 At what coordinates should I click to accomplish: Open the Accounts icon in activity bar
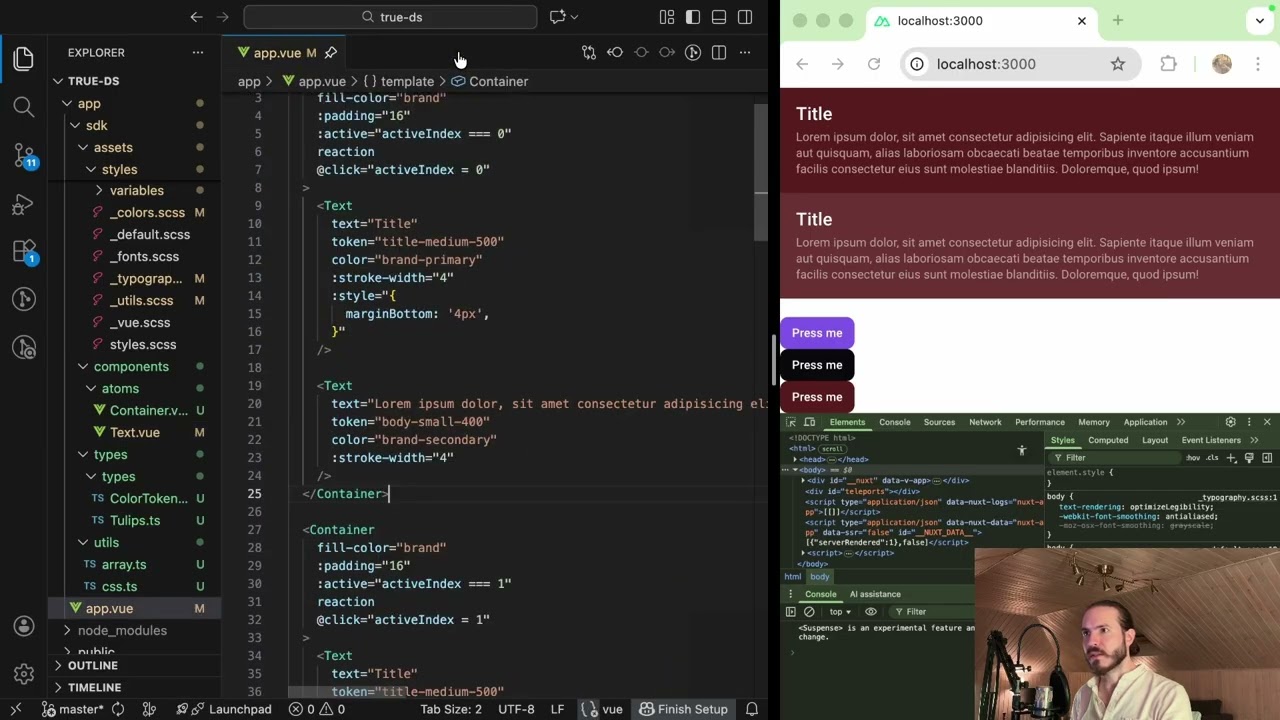(x=24, y=626)
